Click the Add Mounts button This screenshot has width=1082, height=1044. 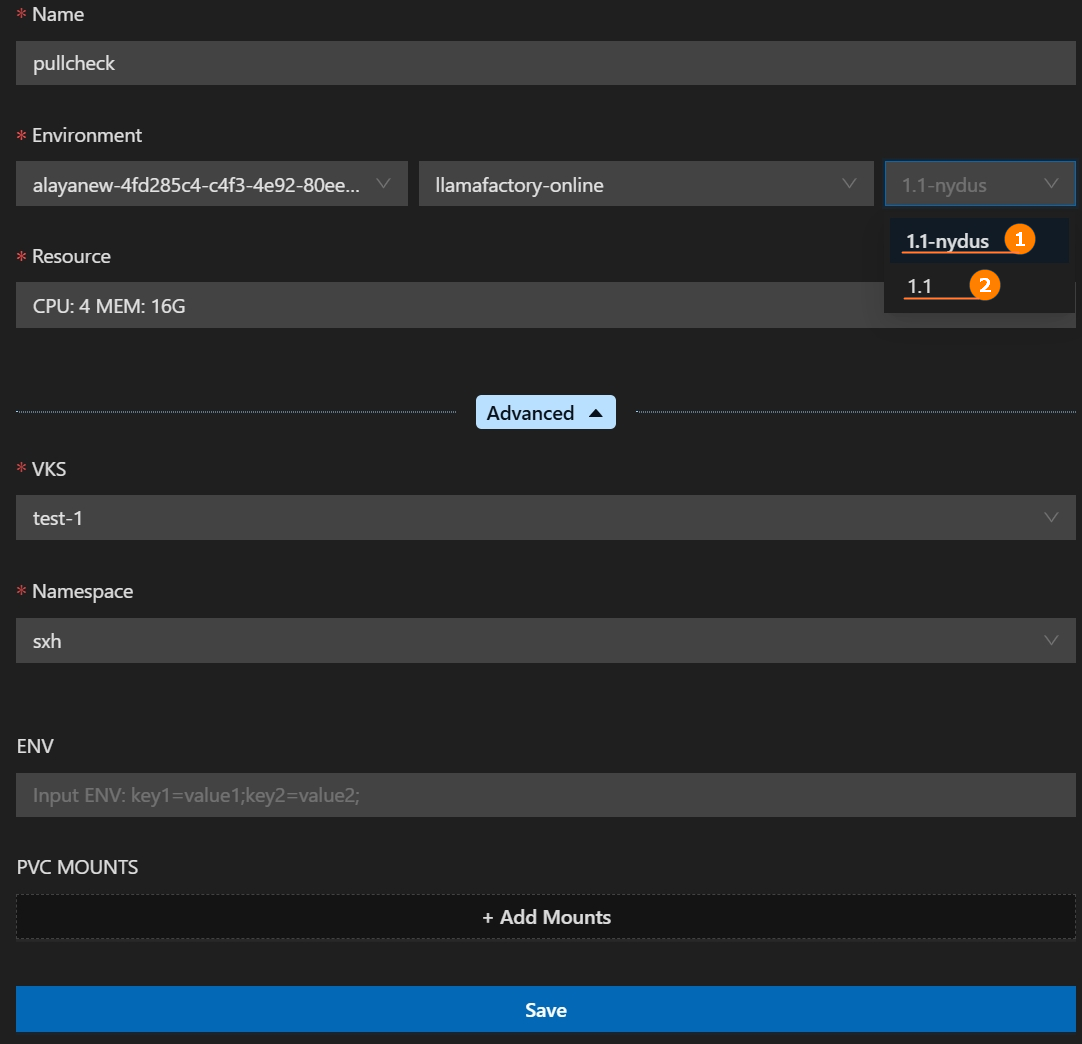tap(545, 917)
